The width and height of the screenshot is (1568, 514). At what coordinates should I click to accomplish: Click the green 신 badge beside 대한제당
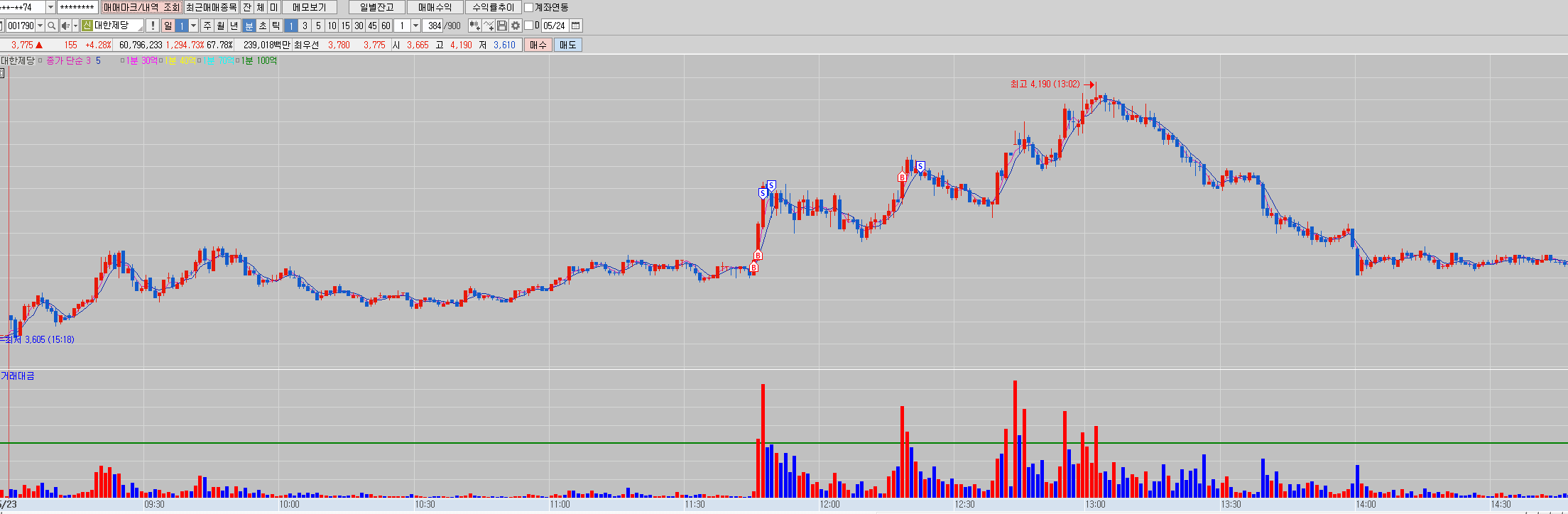point(87,26)
